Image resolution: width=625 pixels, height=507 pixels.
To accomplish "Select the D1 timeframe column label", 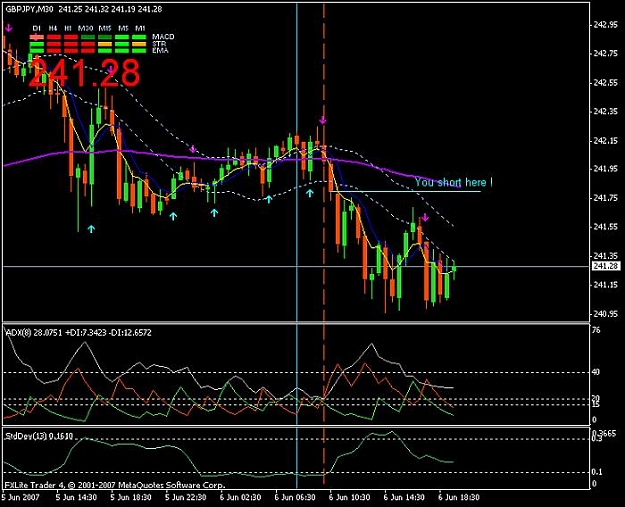I will (37, 28).
